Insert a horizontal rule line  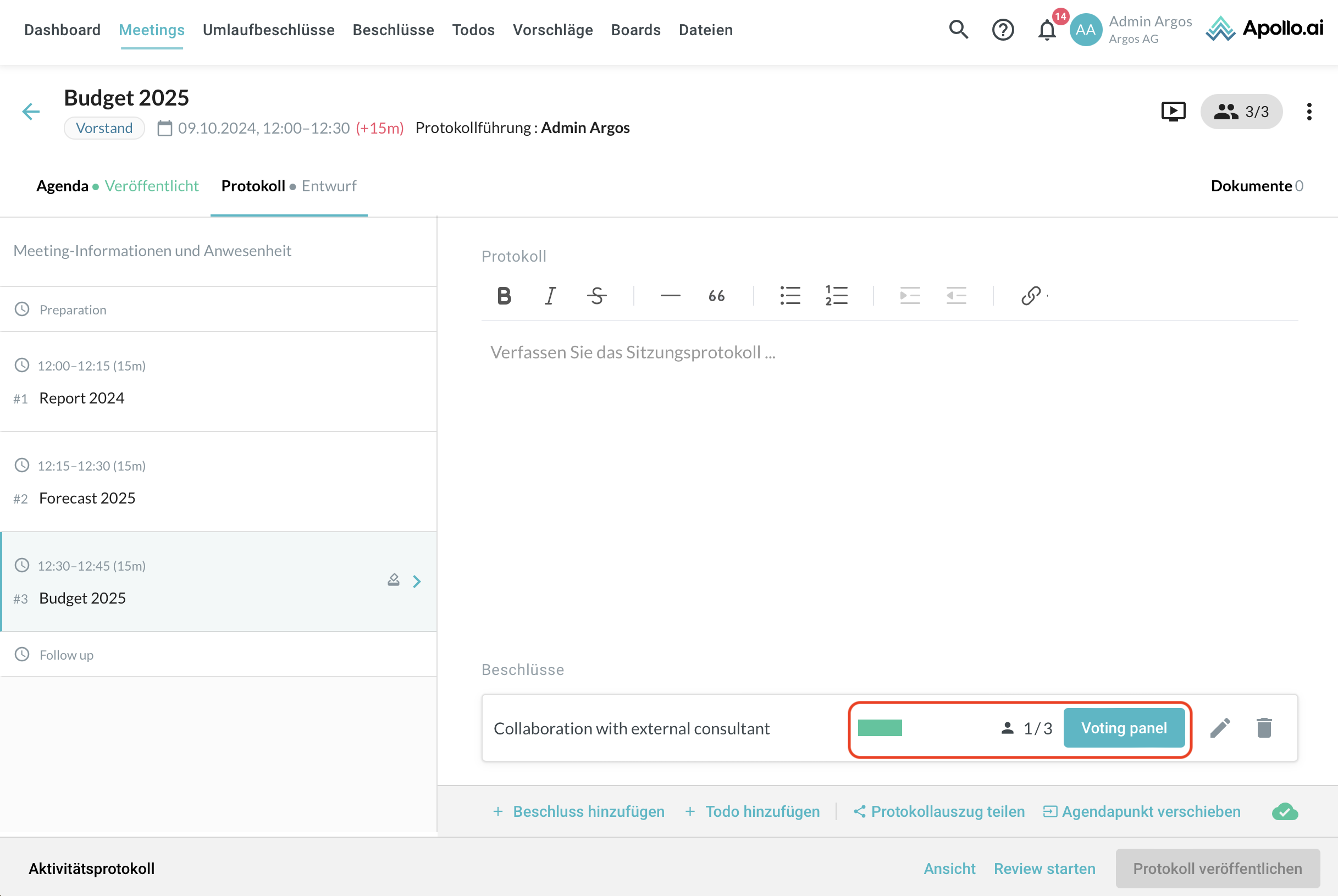tap(670, 296)
